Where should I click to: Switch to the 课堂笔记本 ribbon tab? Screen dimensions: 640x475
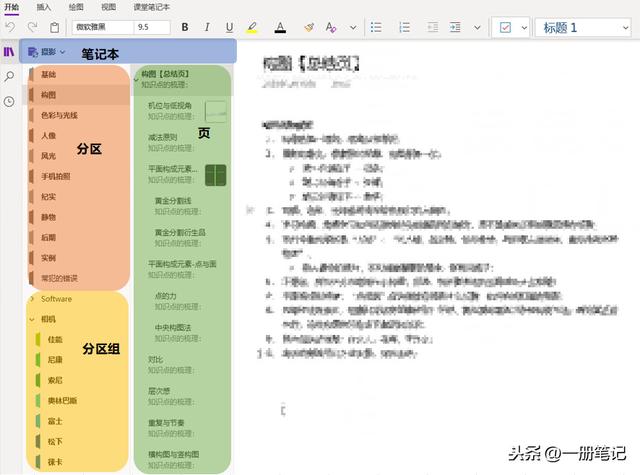(151, 7)
